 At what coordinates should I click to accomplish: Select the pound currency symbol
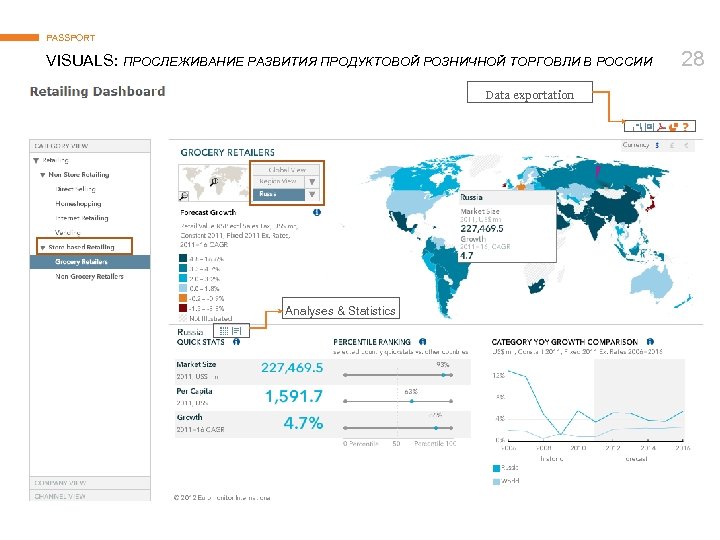(672, 145)
